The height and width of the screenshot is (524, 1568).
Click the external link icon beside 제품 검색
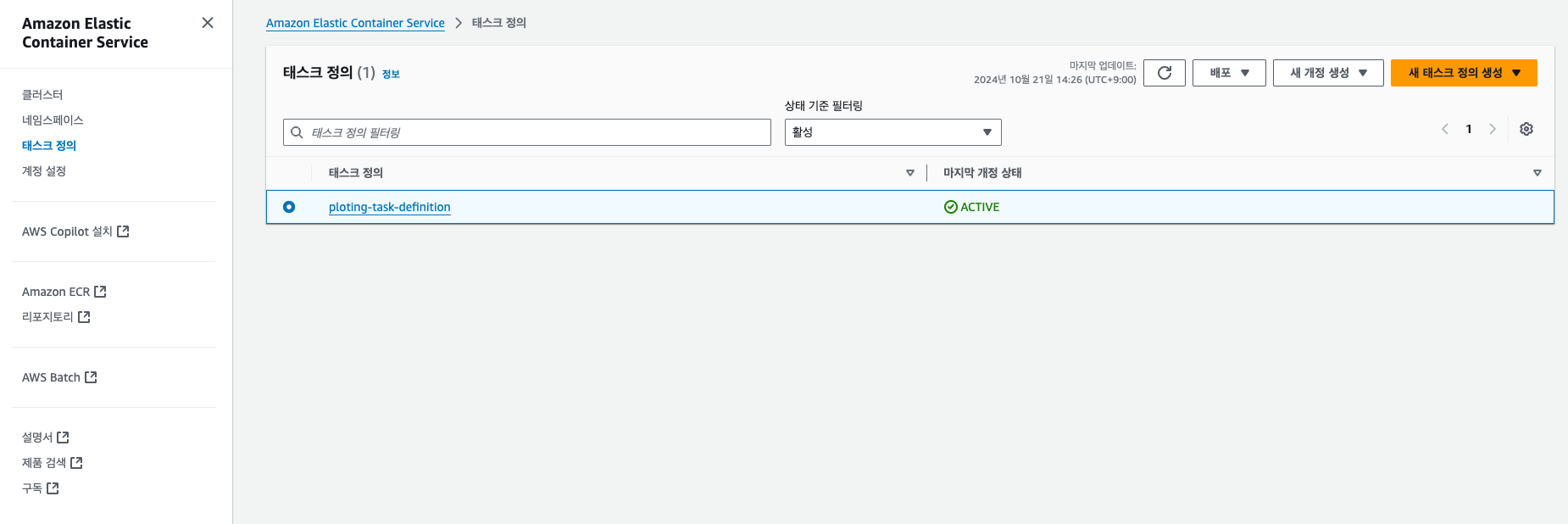tap(76, 463)
